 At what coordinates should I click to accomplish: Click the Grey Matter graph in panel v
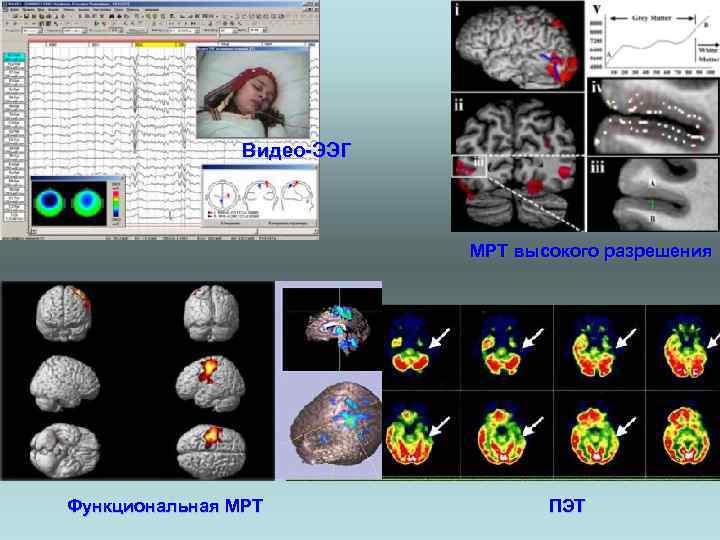click(653, 39)
